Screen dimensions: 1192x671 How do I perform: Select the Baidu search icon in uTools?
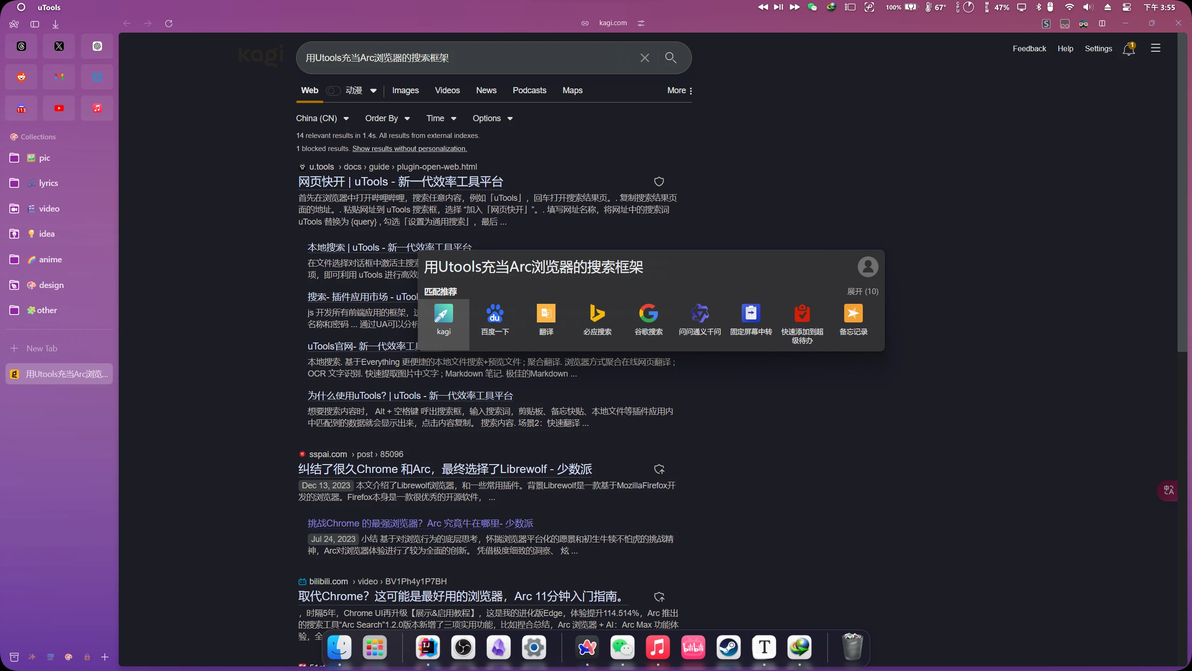coord(495,320)
